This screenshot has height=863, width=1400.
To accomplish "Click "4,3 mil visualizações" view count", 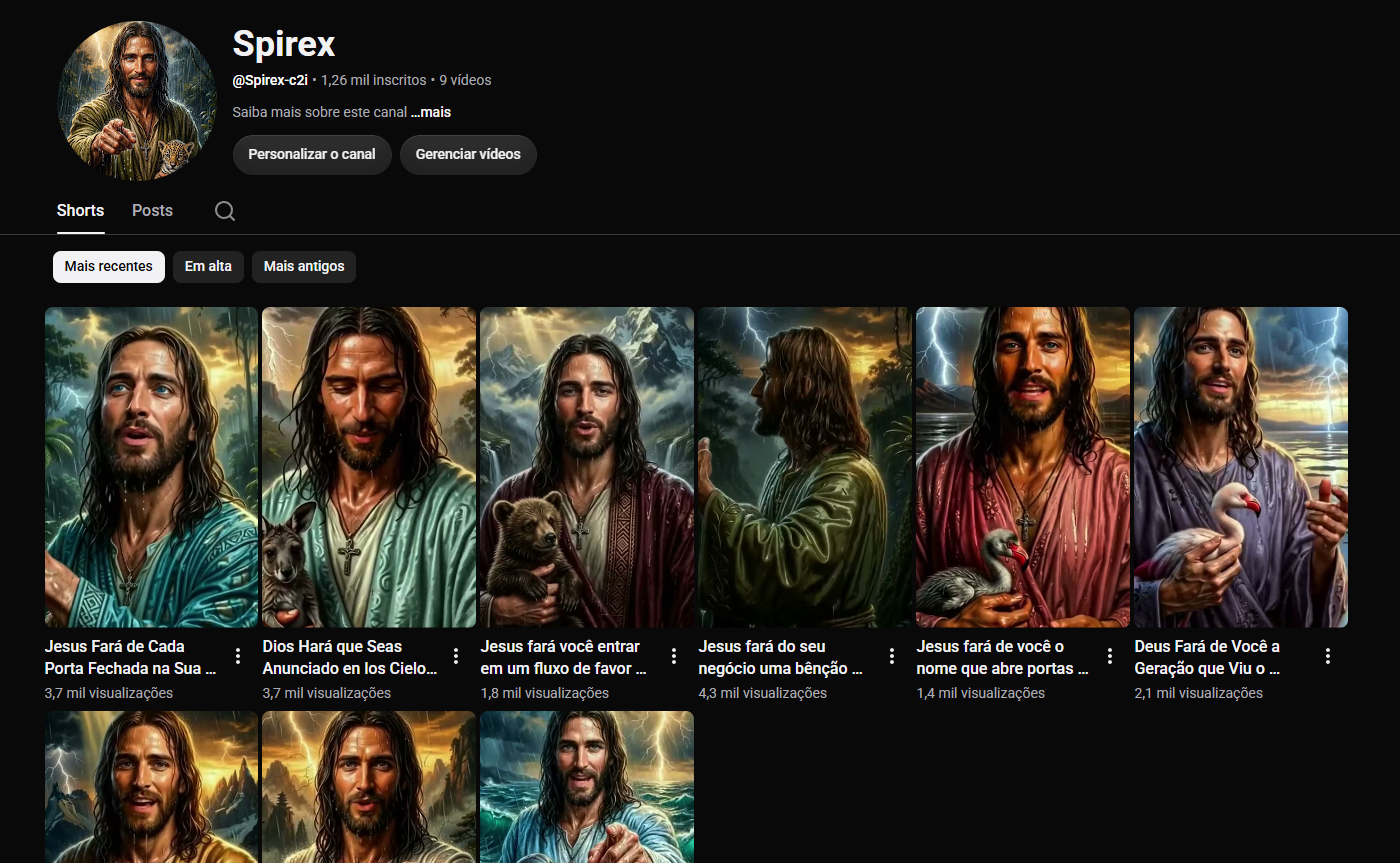I will click(x=763, y=693).
